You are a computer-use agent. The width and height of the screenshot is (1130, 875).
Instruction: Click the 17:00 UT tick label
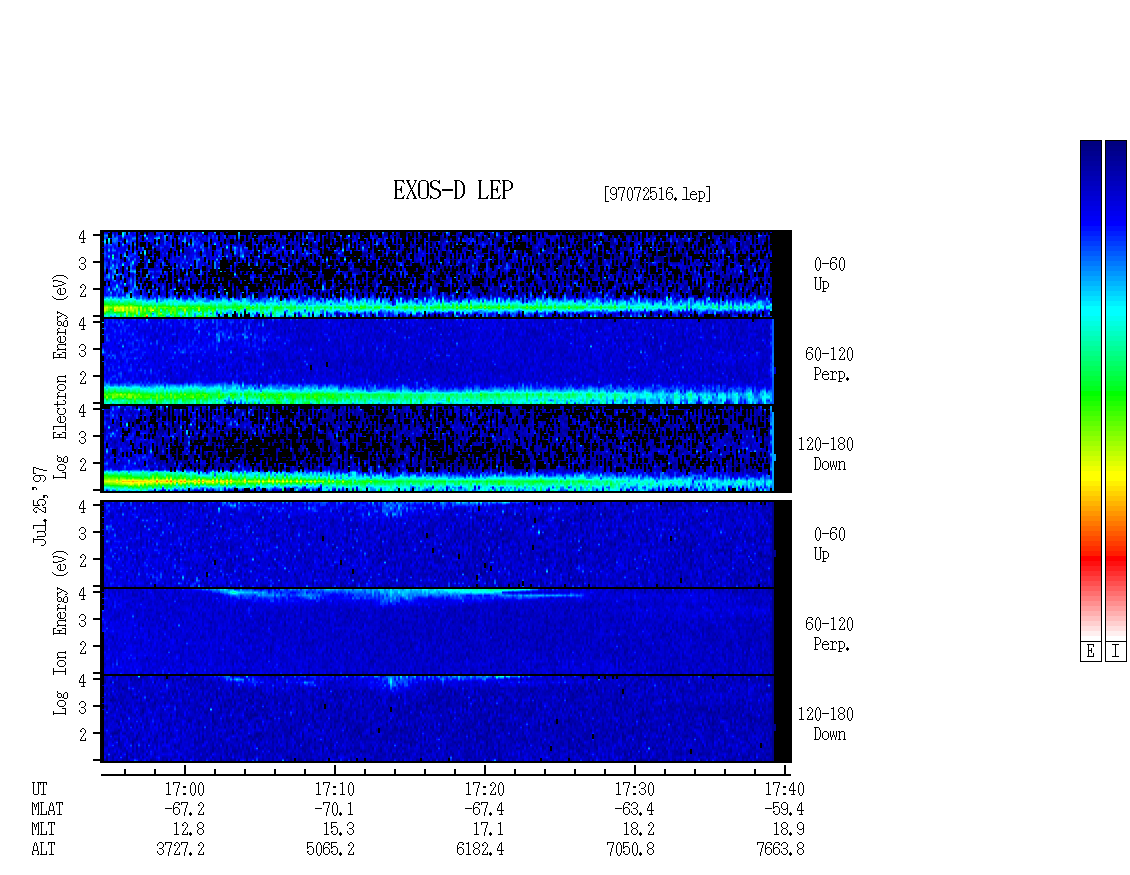[x=184, y=789]
